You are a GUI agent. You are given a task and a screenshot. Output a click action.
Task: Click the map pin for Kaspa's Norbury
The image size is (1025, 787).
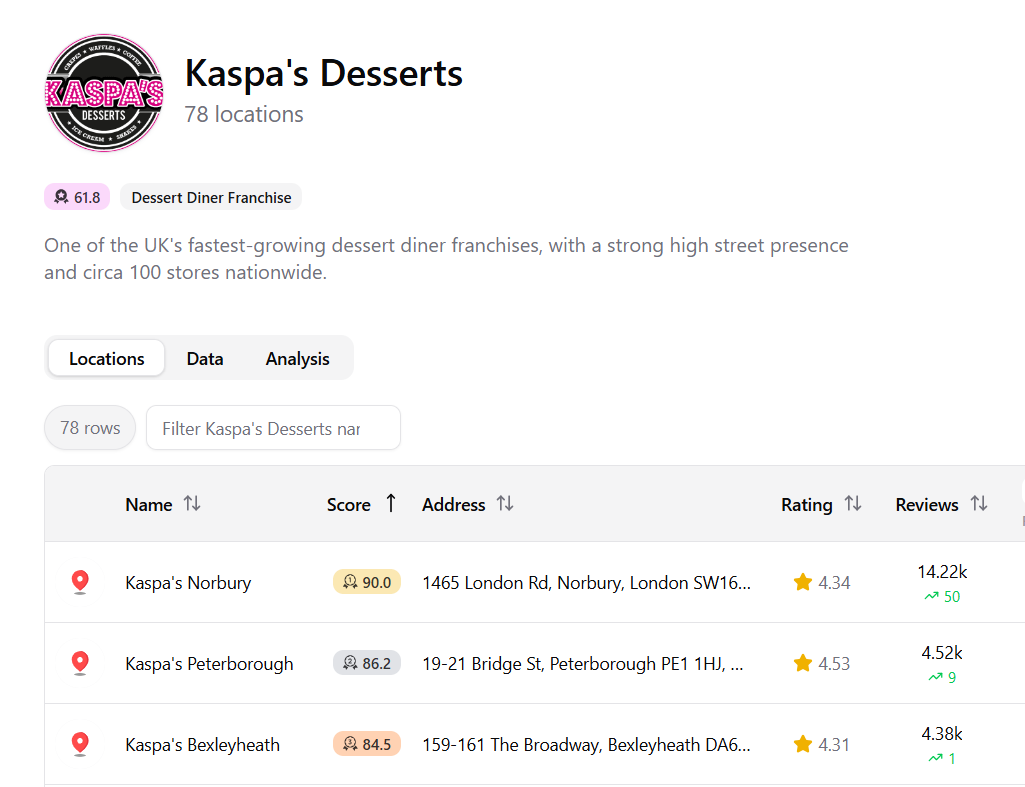[x=81, y=582]
